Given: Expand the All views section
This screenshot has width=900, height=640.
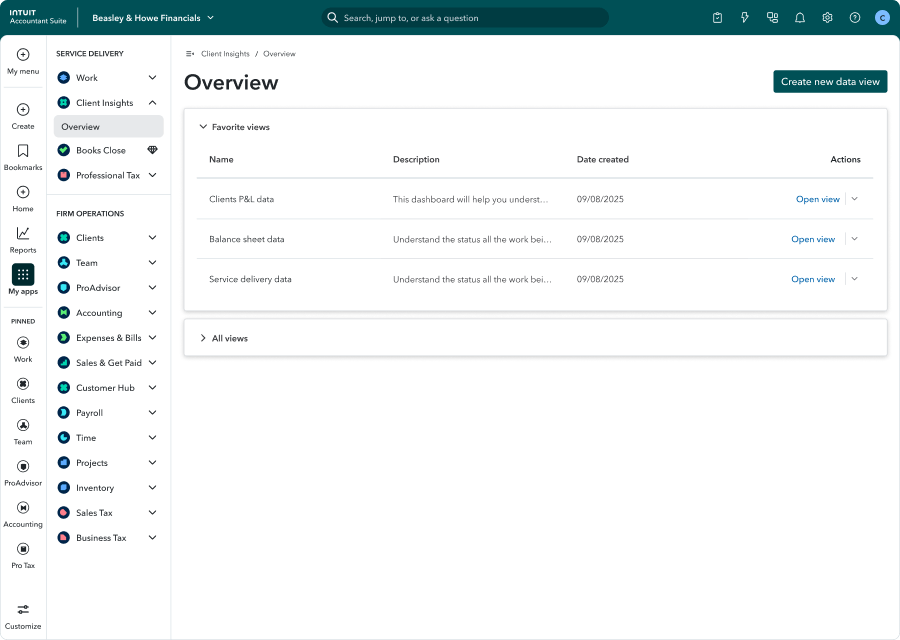Looking at the screenshot, I should (226, 338).
